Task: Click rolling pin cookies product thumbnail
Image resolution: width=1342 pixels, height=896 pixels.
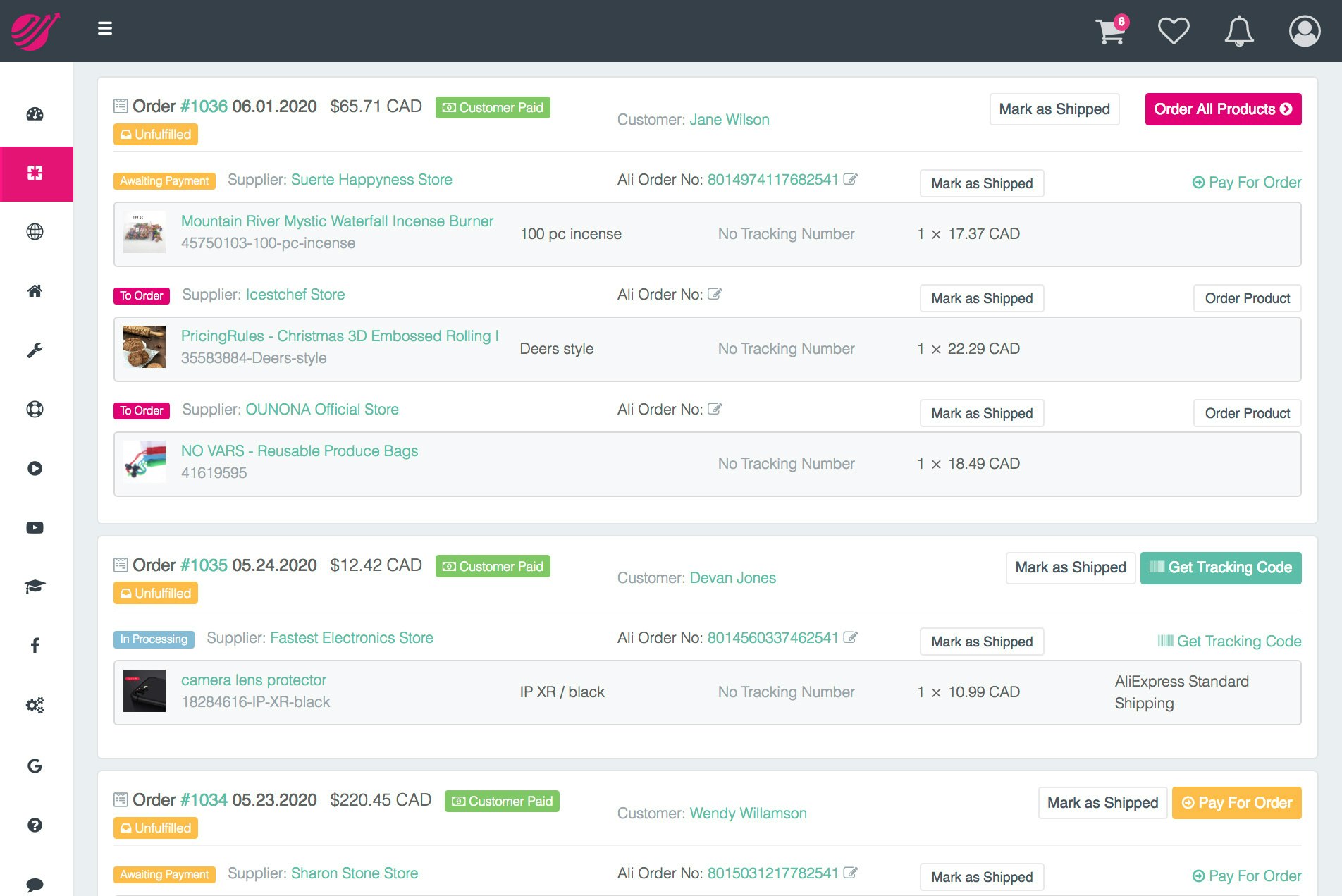Action: pos(144,347)
